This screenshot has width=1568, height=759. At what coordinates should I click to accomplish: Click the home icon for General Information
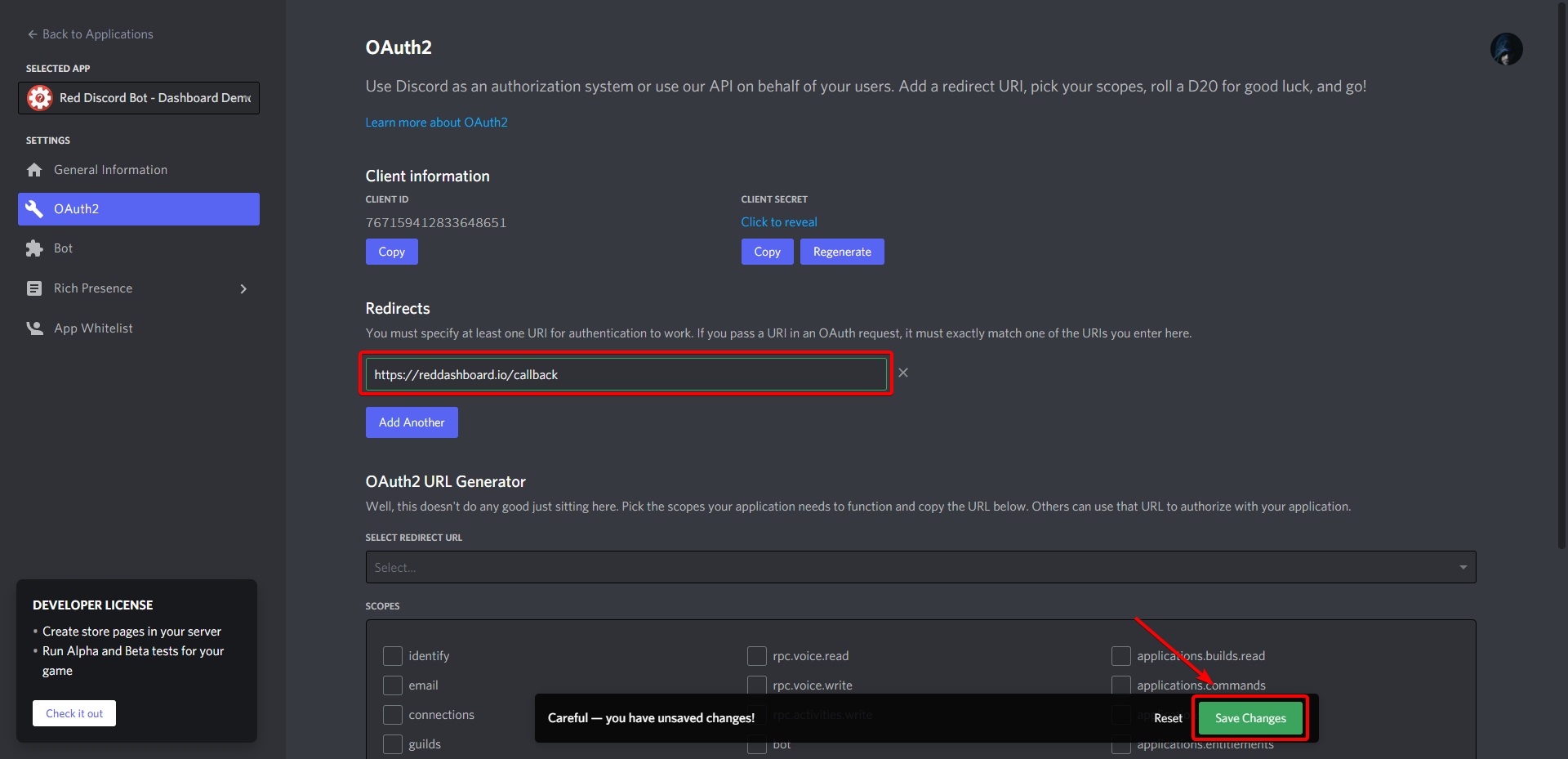[34, 170]
